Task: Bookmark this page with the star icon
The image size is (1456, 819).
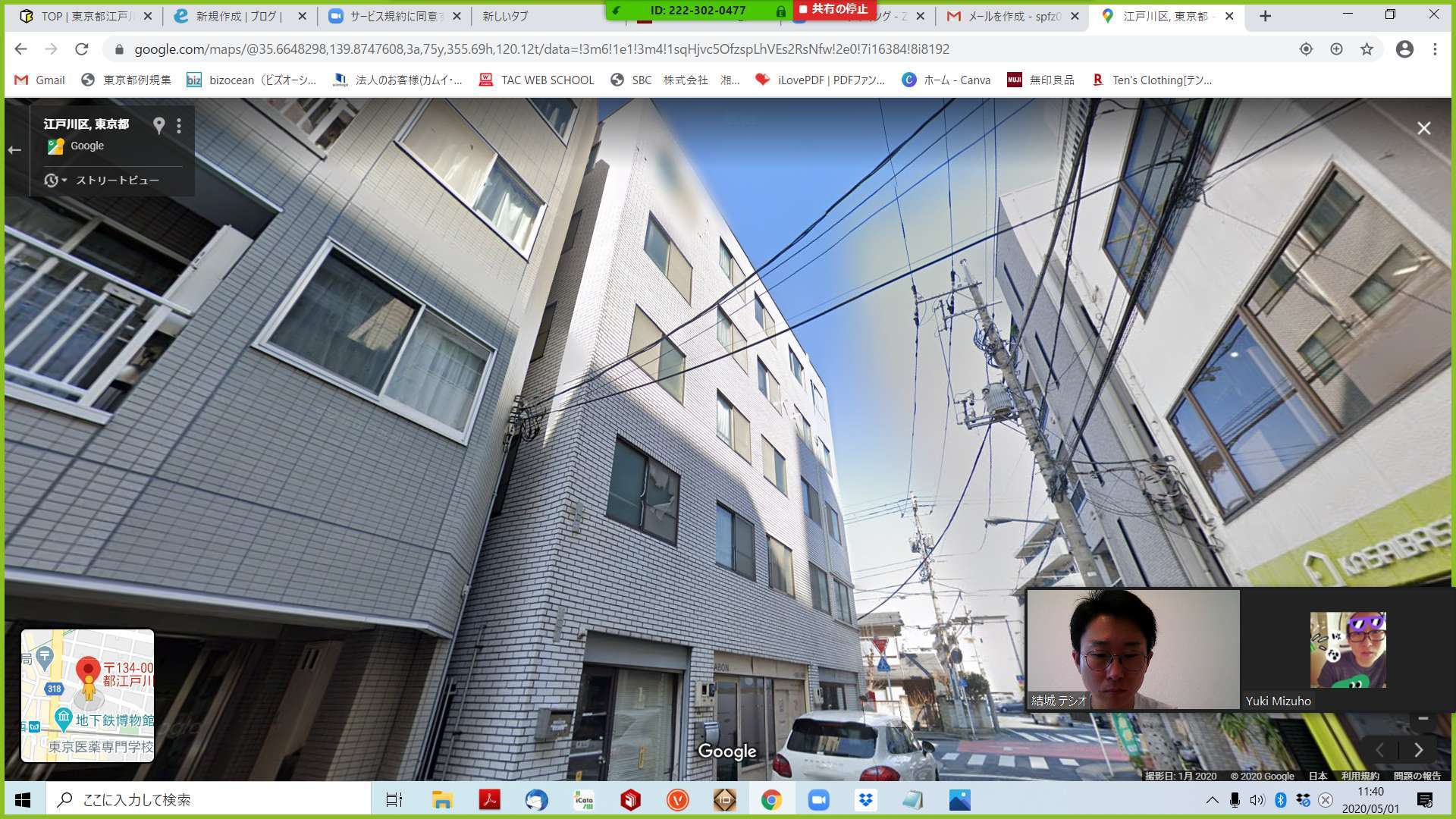Action: pos(1367,49)
